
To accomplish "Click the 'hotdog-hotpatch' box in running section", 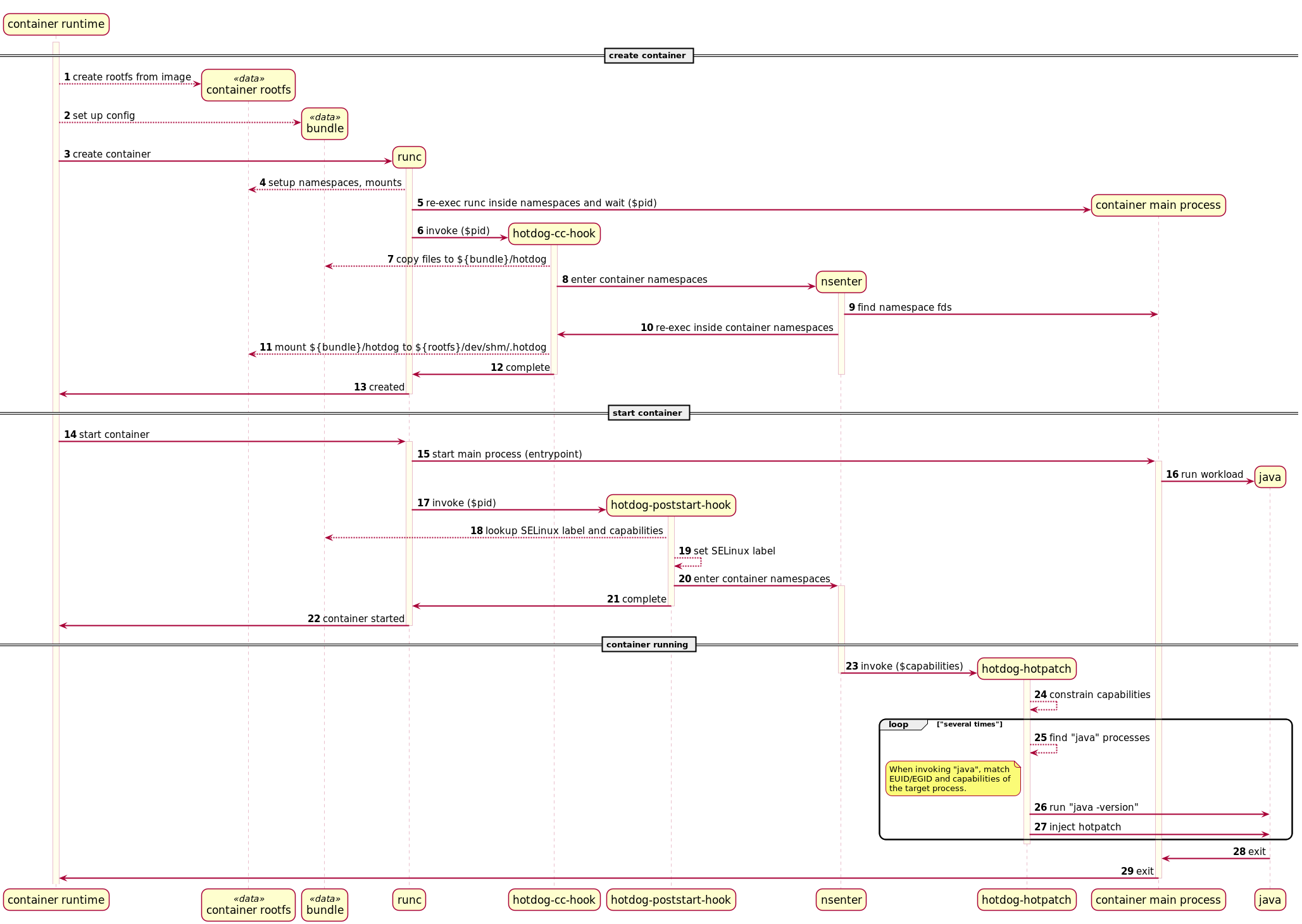I will 1026,669.
